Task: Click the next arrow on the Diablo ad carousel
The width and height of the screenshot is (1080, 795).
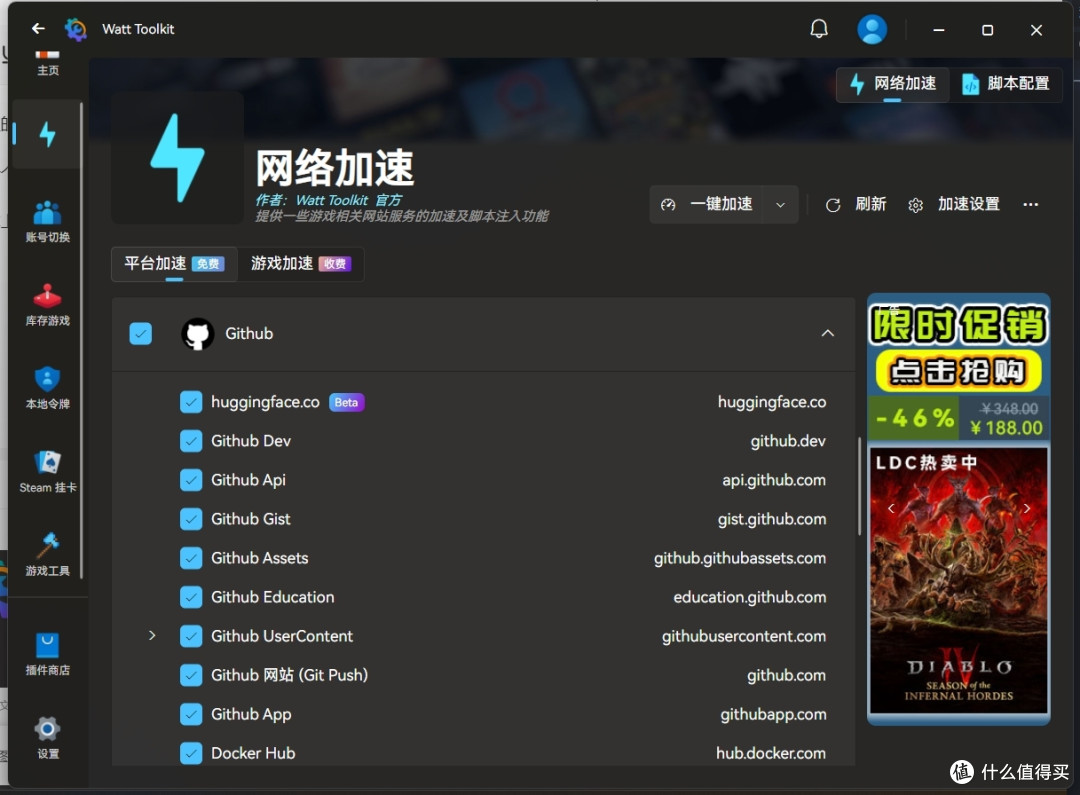Action: (1026, 508)
